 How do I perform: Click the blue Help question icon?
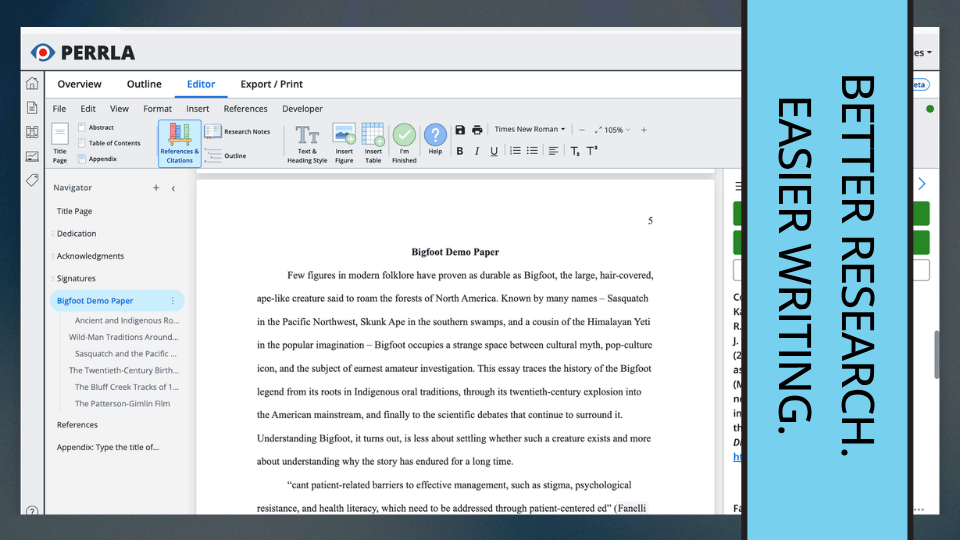coord(435,140)
